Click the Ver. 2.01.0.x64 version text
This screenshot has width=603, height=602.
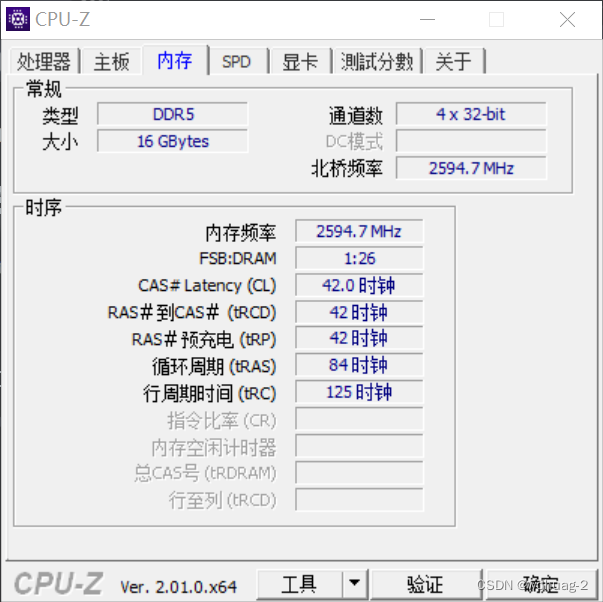tap(178, 587)
